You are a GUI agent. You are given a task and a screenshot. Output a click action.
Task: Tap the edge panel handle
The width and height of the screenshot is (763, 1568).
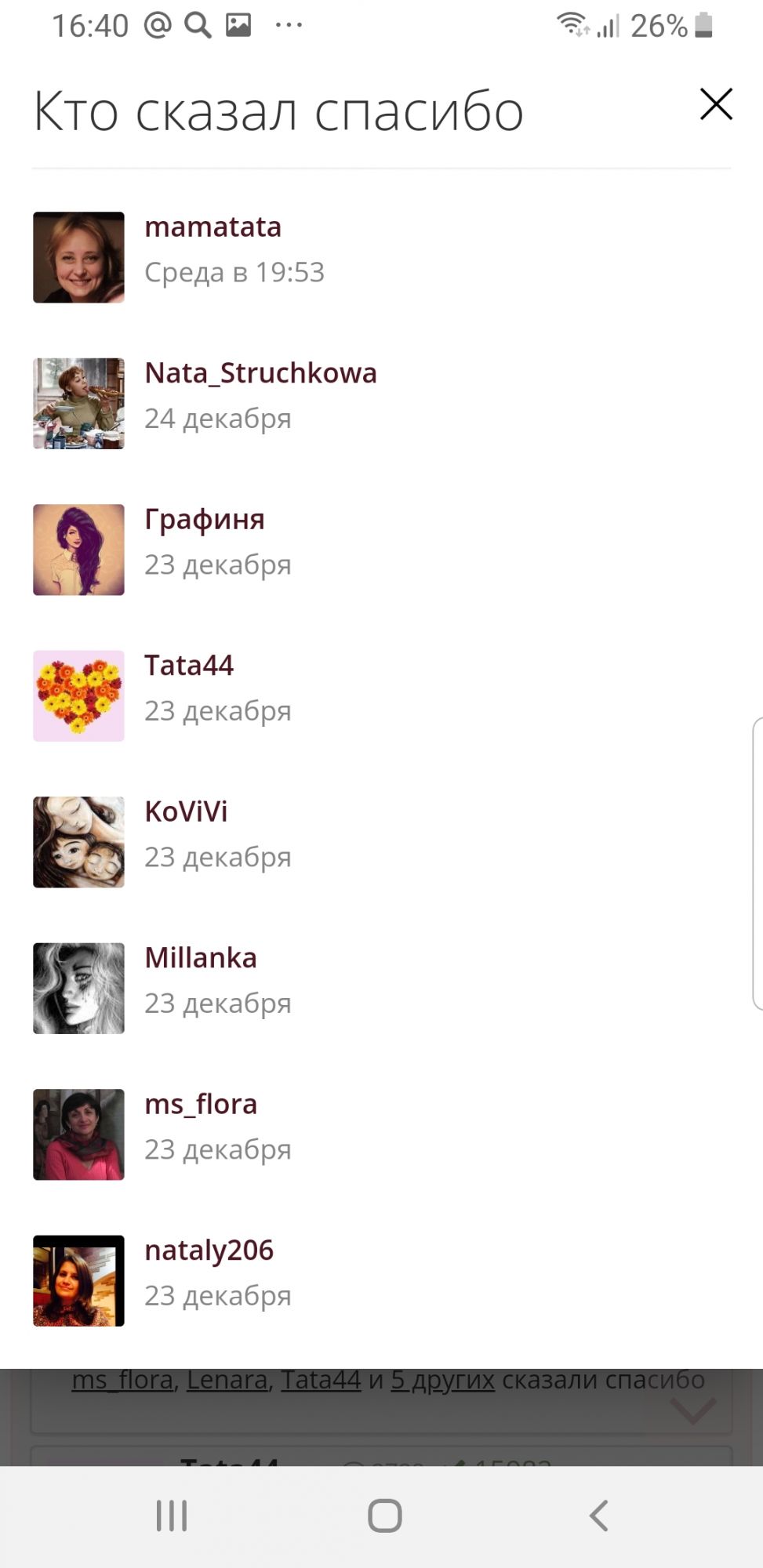[x=758, y=863]
